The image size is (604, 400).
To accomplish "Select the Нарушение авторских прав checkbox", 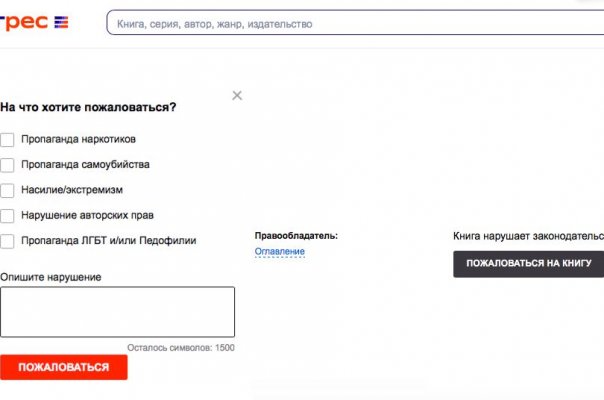I will [7, 216].
